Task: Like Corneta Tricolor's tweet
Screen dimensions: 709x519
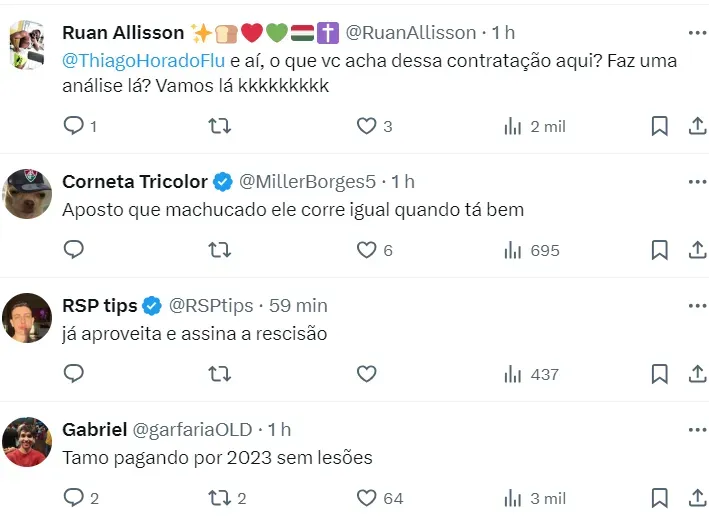Action: tap(366, 250)
